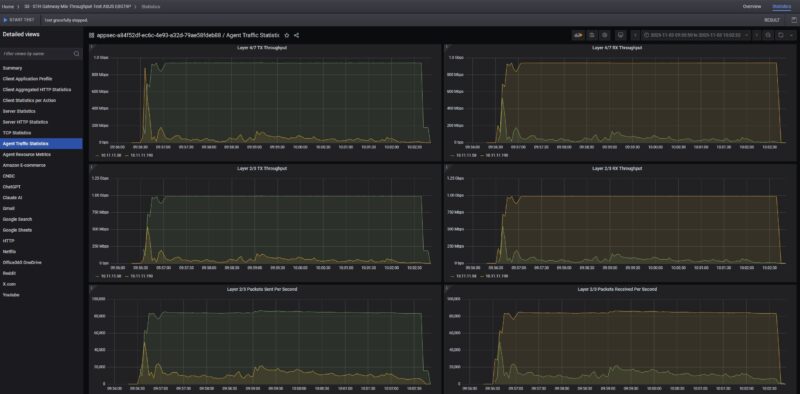800x394 pixels.
Task: Open Layer 2/3 RX Throughput panel title menu
Action: point(616,168)
